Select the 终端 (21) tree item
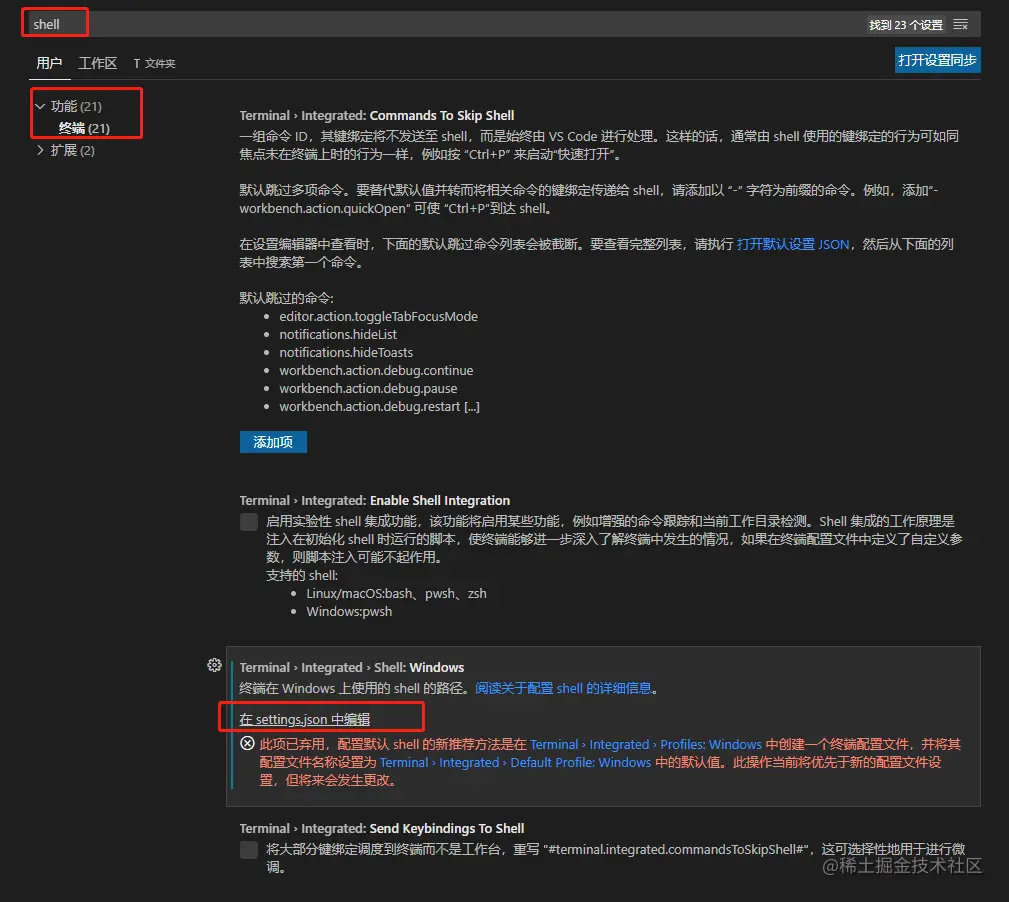1009x902 pixels. point(84,128)
